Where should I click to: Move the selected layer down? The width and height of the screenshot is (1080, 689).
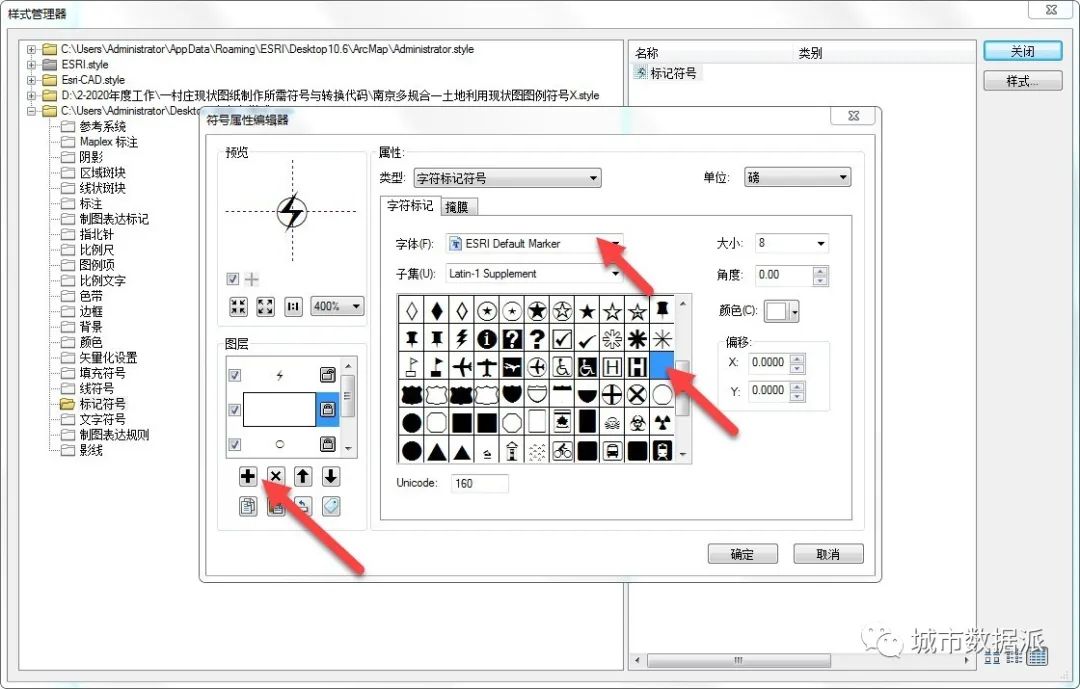pos(331,476)
